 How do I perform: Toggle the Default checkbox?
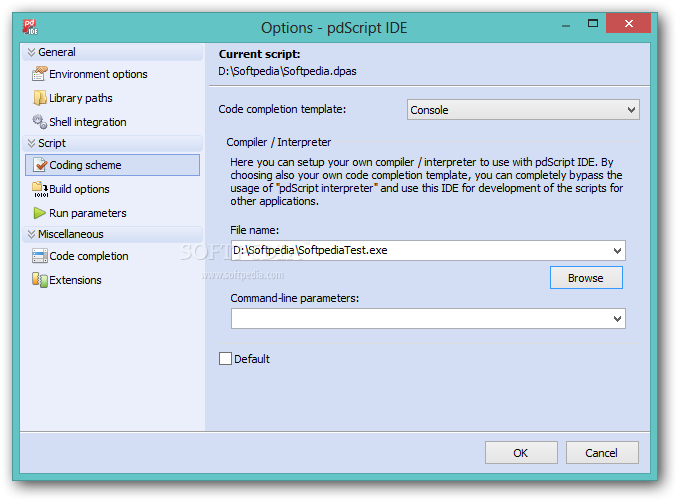[x=225, y=359]
